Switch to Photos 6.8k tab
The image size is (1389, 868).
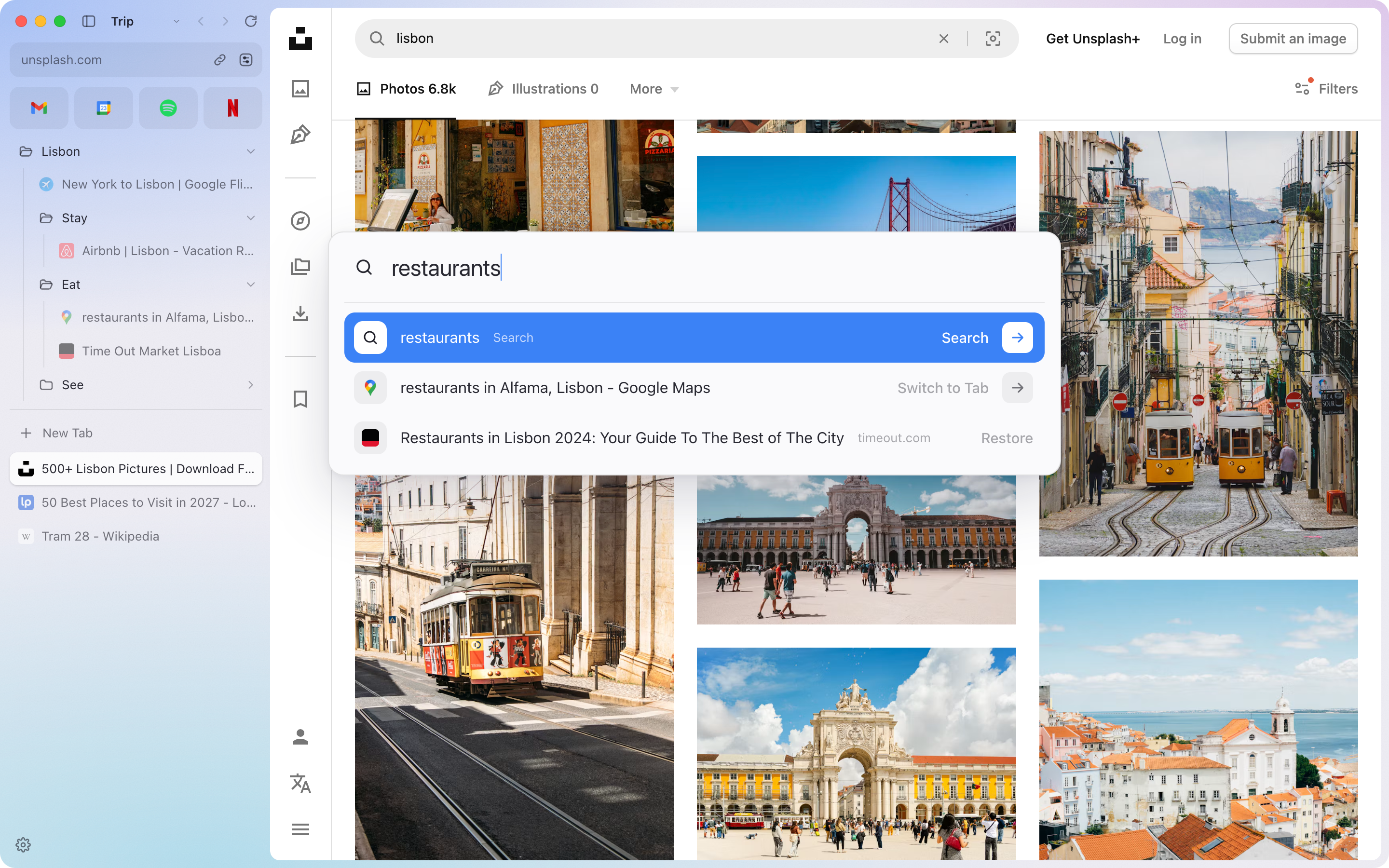coord(407,89)
